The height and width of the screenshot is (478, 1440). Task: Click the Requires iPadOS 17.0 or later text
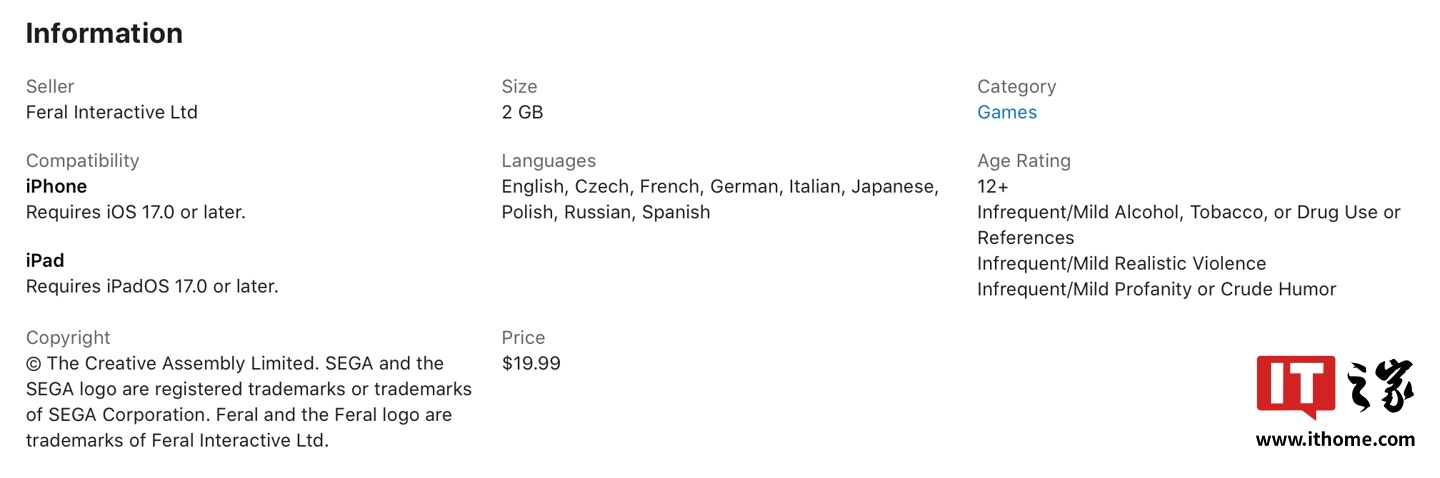click(152, 286)
